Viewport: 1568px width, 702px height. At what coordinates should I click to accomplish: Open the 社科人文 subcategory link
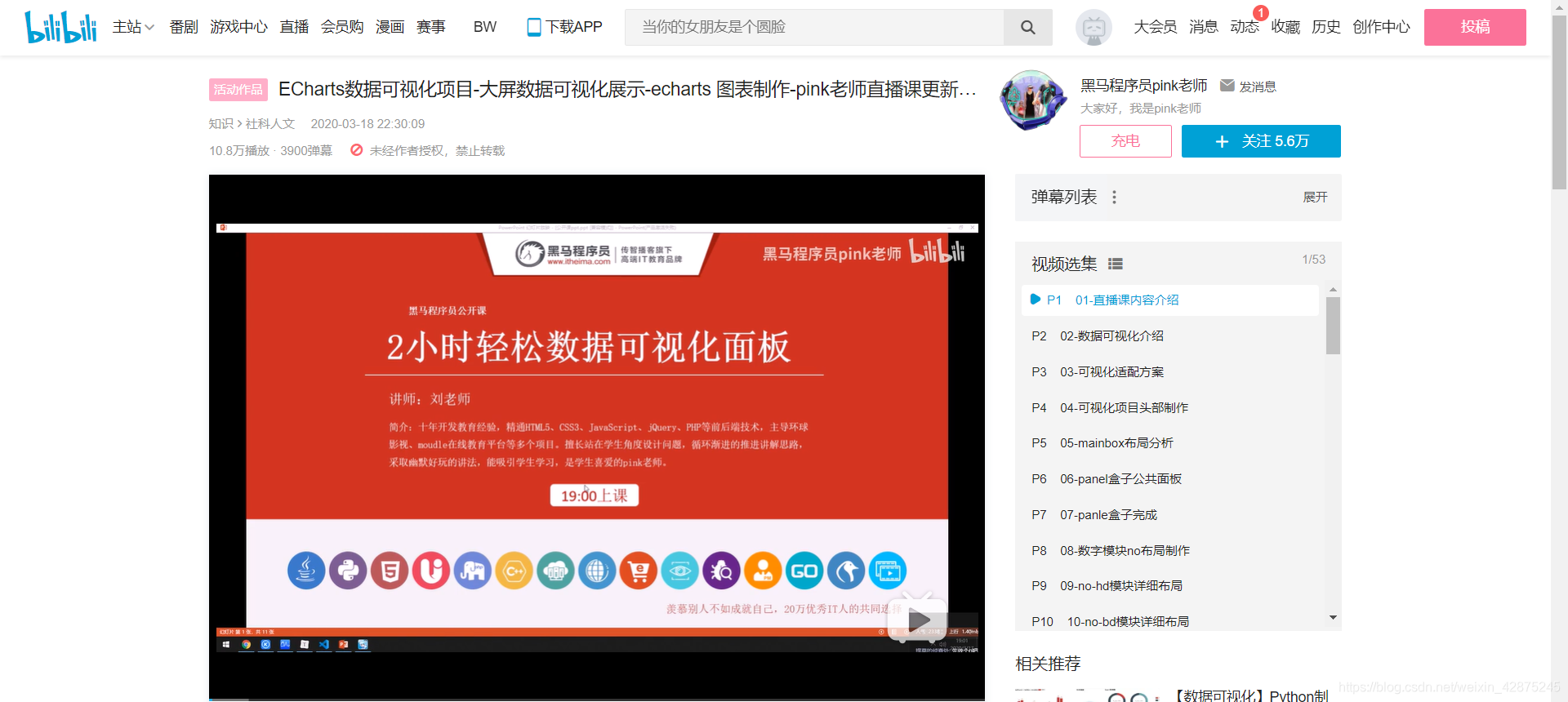tap(269, 123)
